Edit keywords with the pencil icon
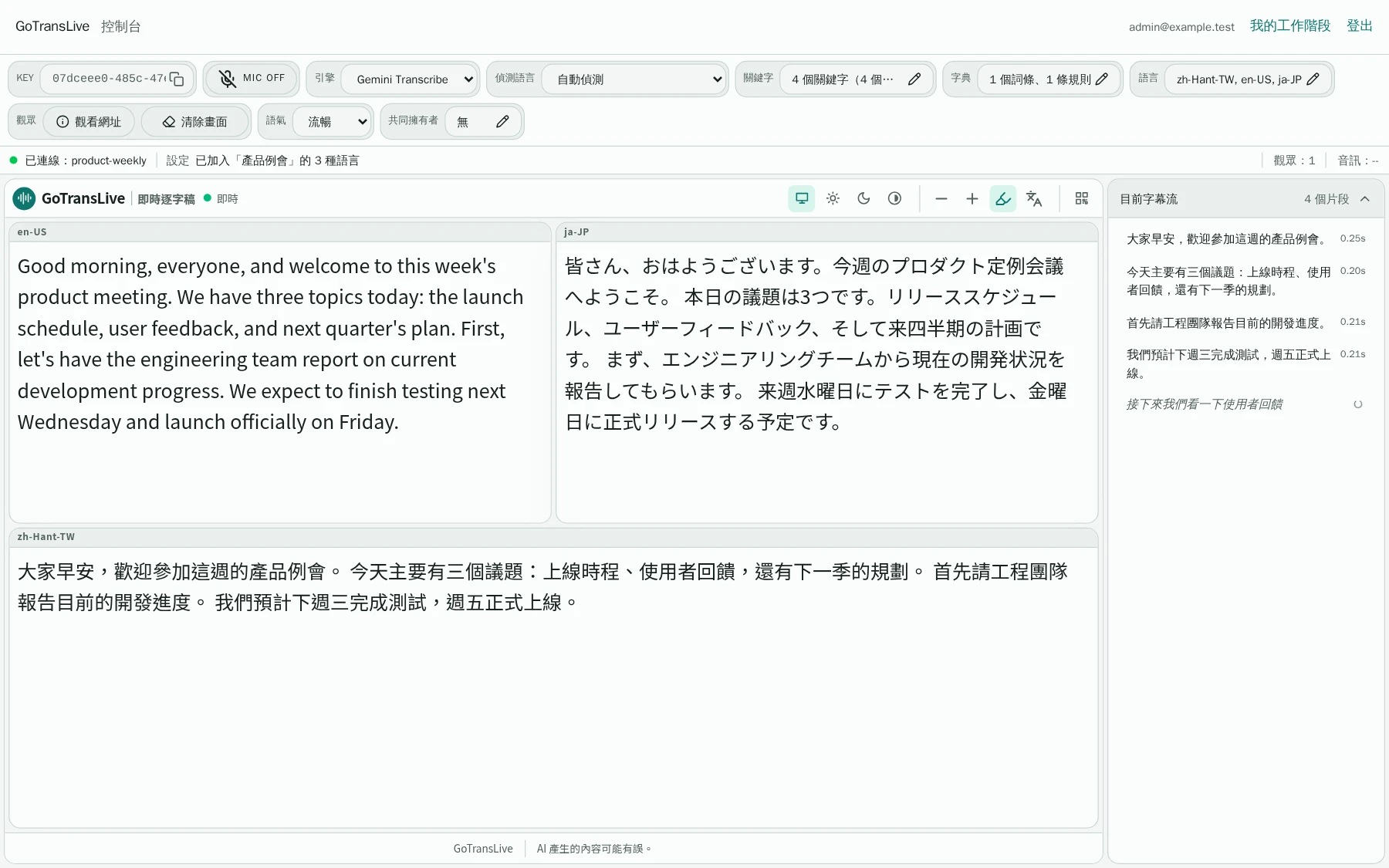This screenshot has width=1389, height=868. (x=914, y=79)
